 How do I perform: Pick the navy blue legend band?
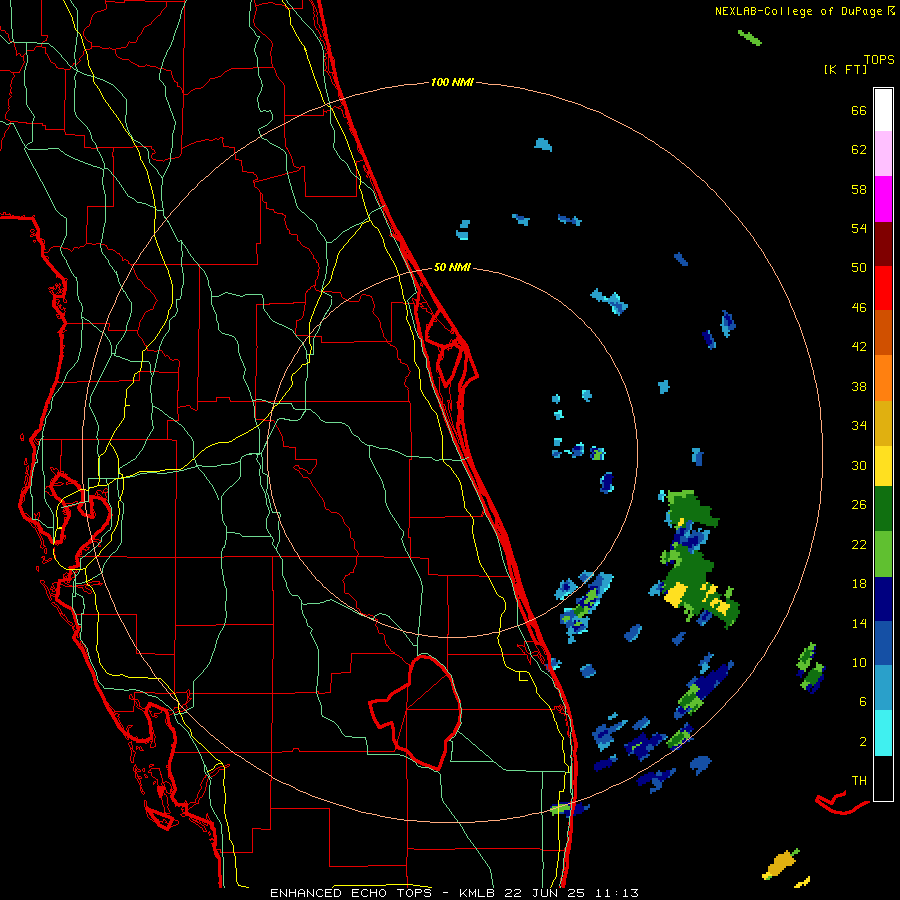pyautogui.click(x=883, y=599)
